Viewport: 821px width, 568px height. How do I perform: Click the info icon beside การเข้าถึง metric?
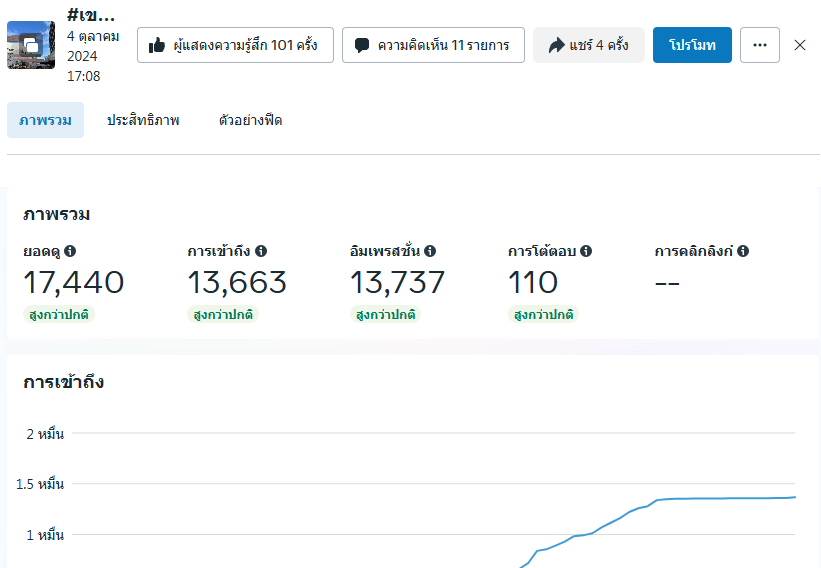(x=260, y=252)
